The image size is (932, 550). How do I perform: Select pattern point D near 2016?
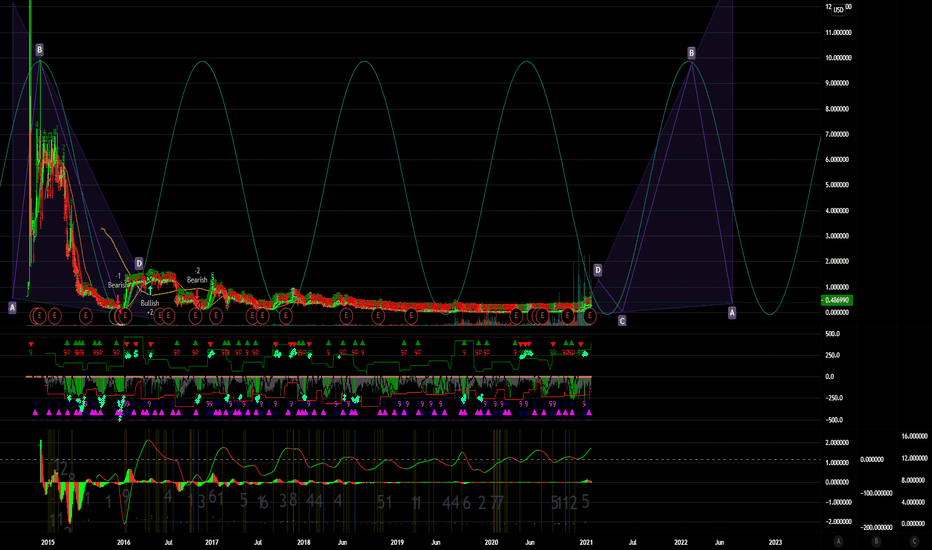pyautogui.click(x=138, y=263)
